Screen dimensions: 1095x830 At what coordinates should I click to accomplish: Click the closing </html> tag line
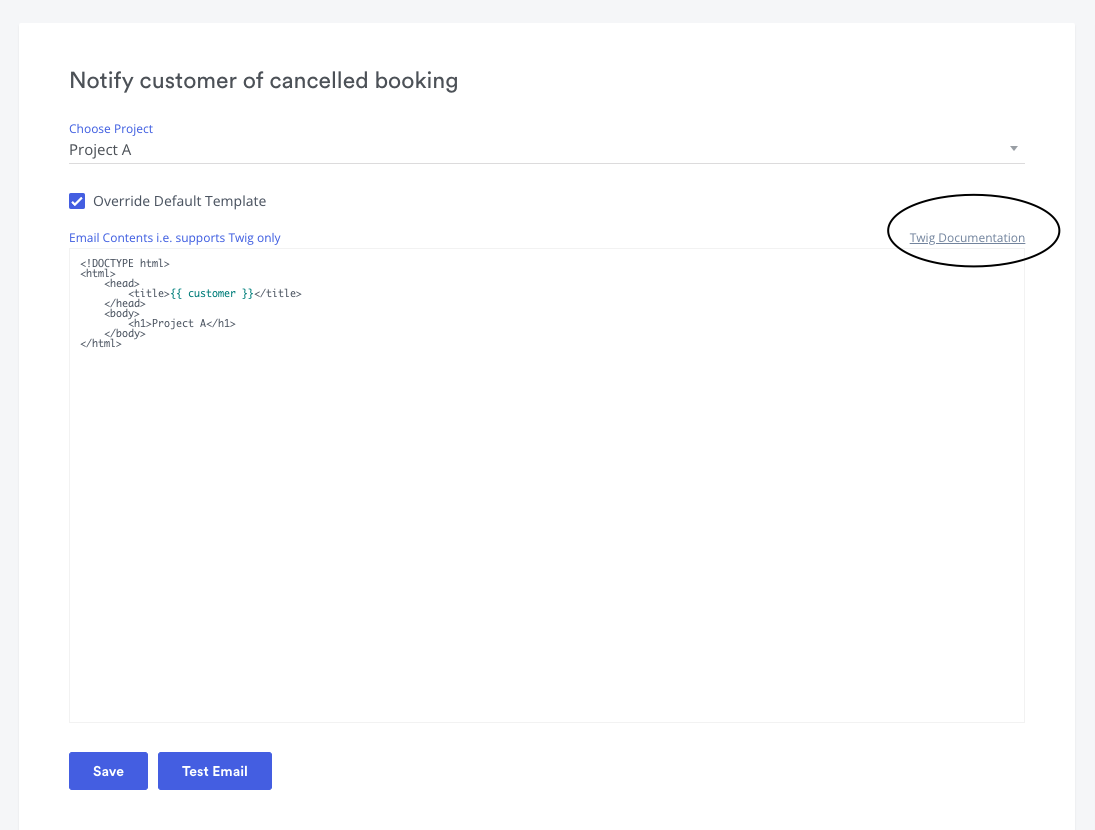coord(101,343)
